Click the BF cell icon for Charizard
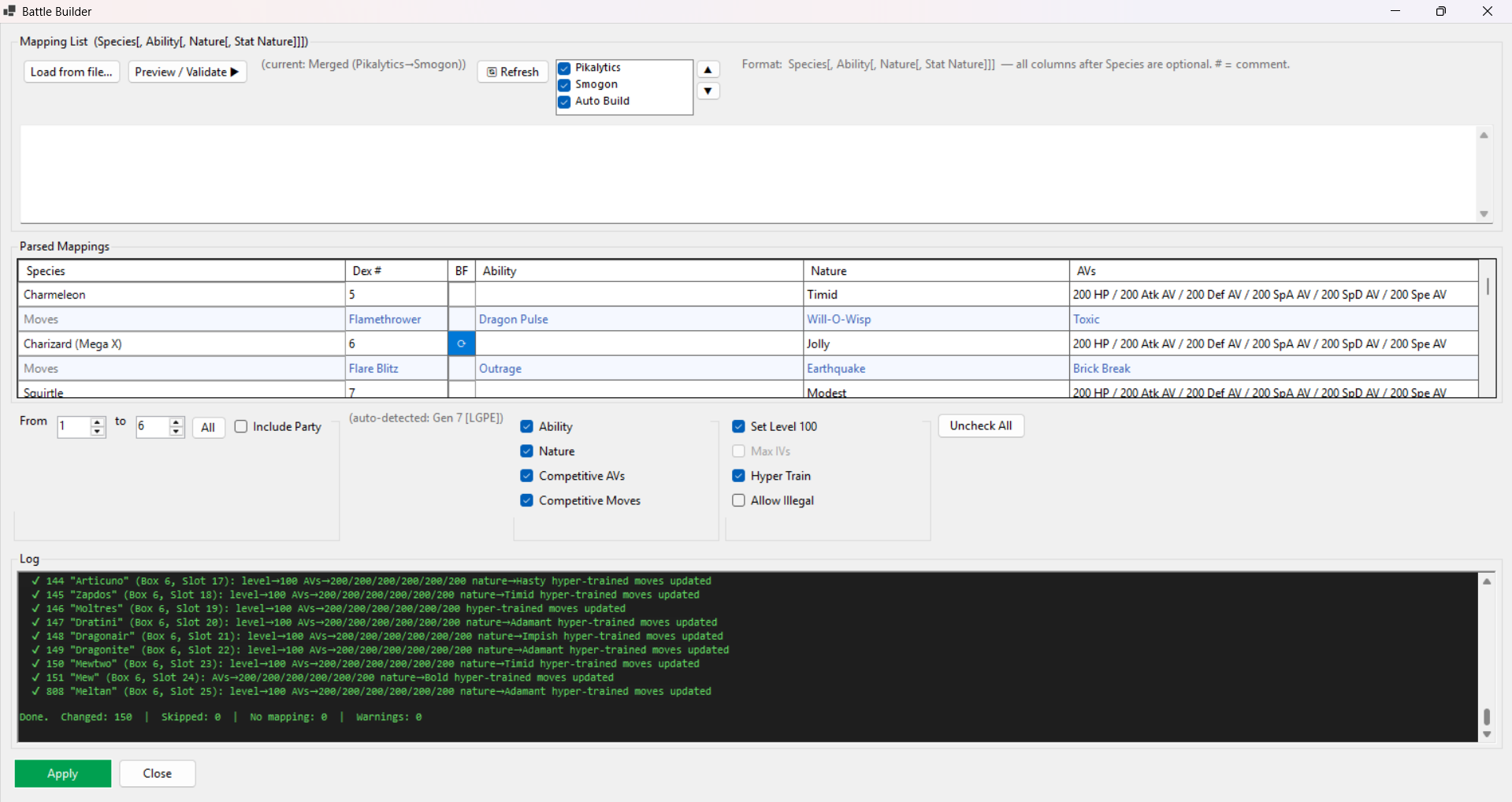This screenshot has height=802, width=1512. tap(462, 343)
